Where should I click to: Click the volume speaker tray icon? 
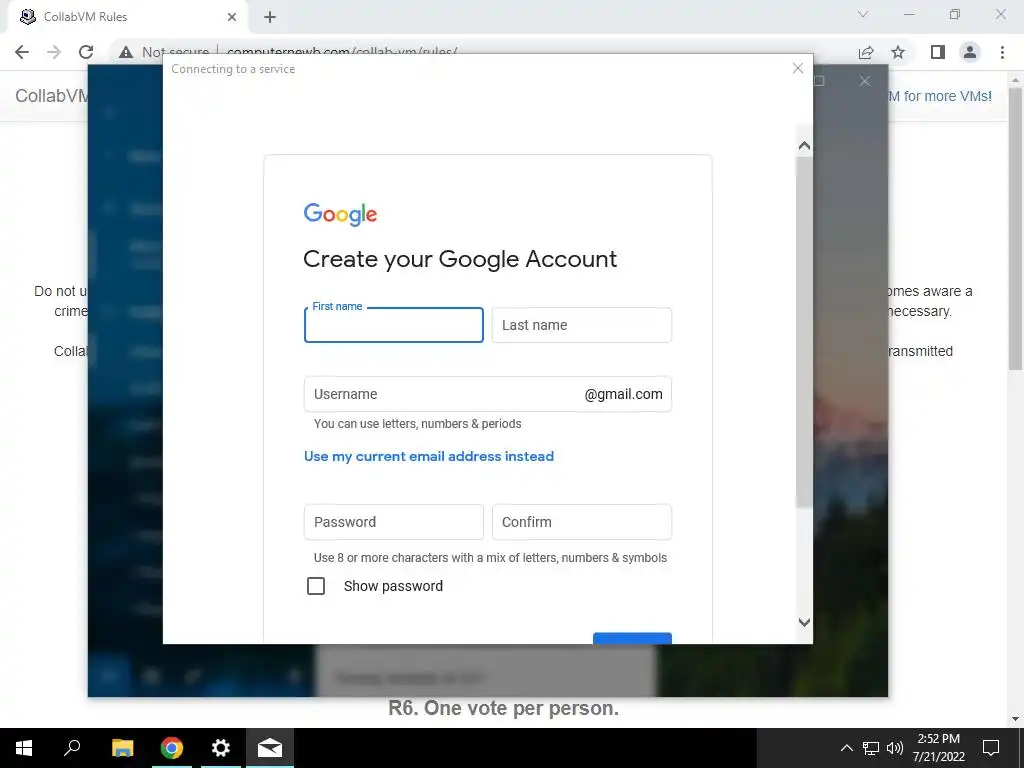click(895, 748)
